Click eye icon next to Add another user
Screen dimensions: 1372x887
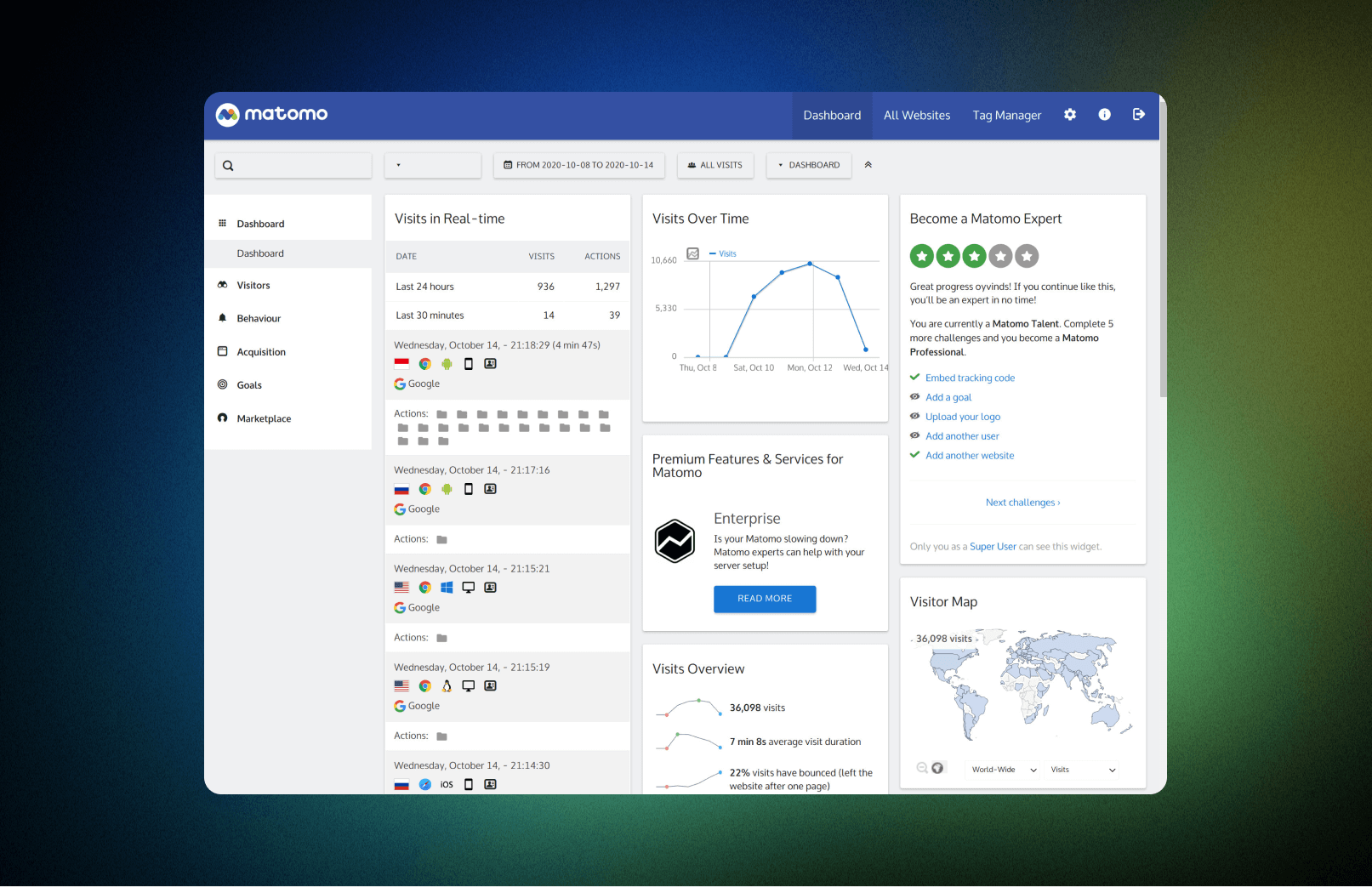915,436
